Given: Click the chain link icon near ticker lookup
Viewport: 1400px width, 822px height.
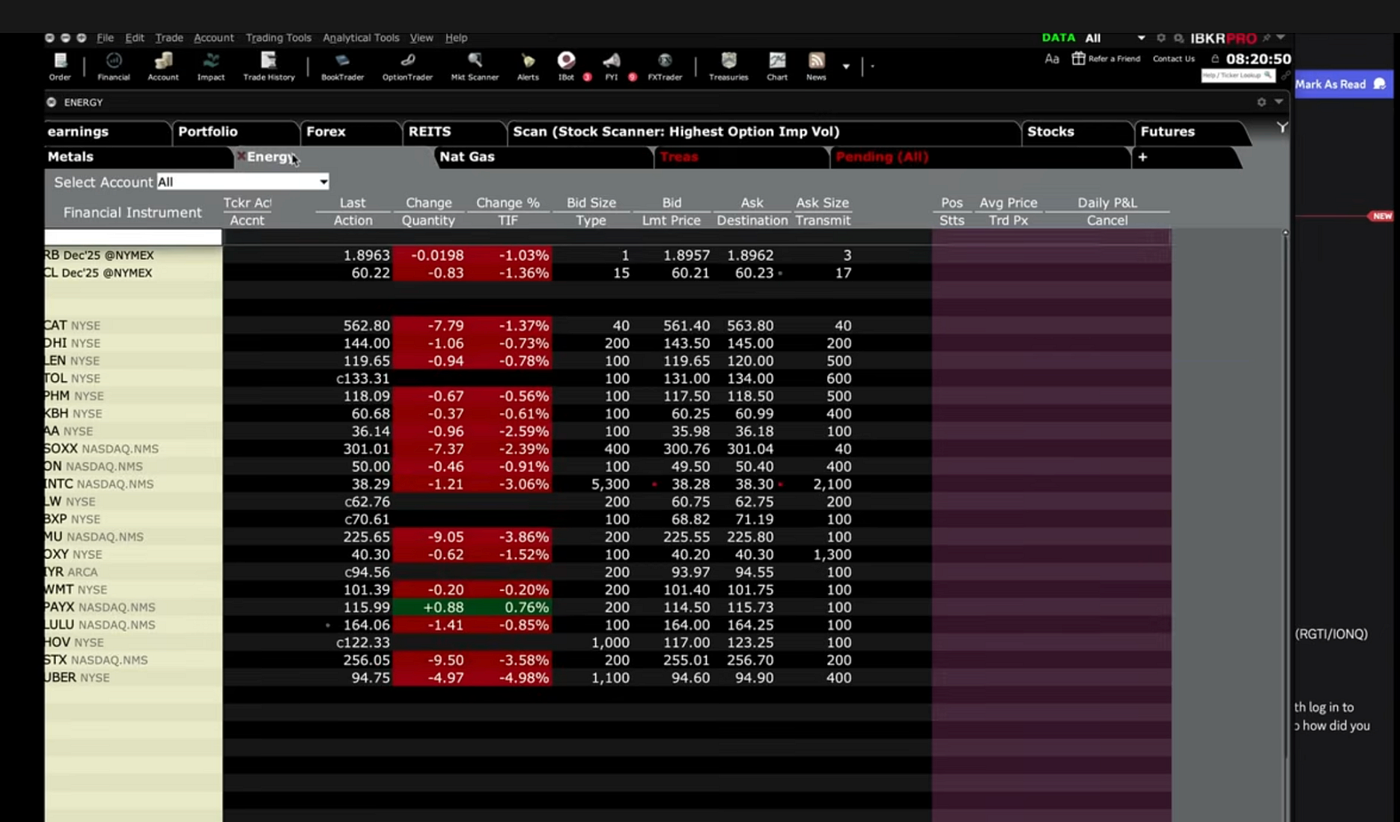Looking at the screenshot, I should [1285, 75].
